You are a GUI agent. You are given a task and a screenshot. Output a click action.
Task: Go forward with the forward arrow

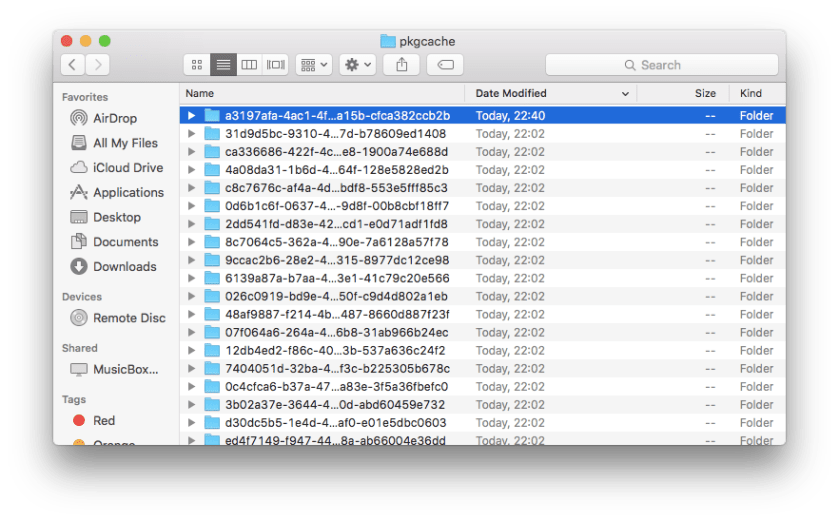97,65
